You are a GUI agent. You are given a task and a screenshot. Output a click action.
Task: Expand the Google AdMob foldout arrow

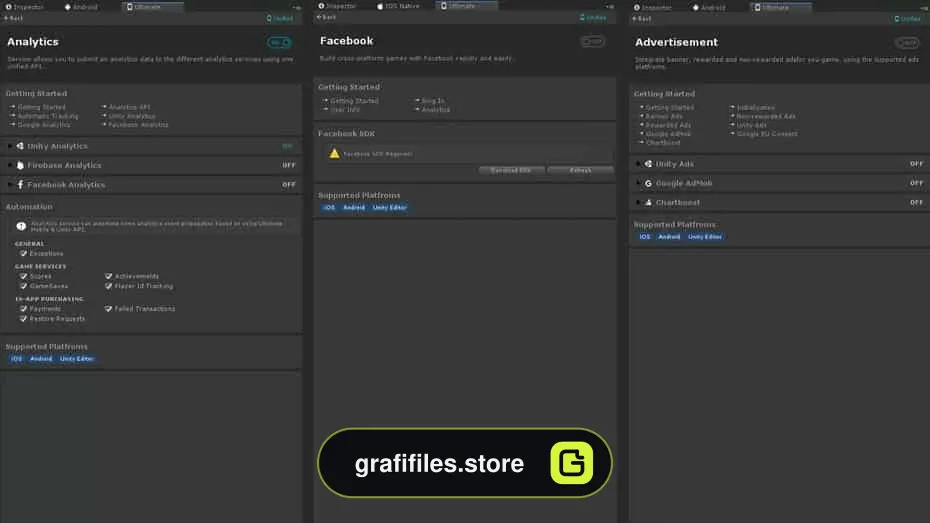click(638, 183)
